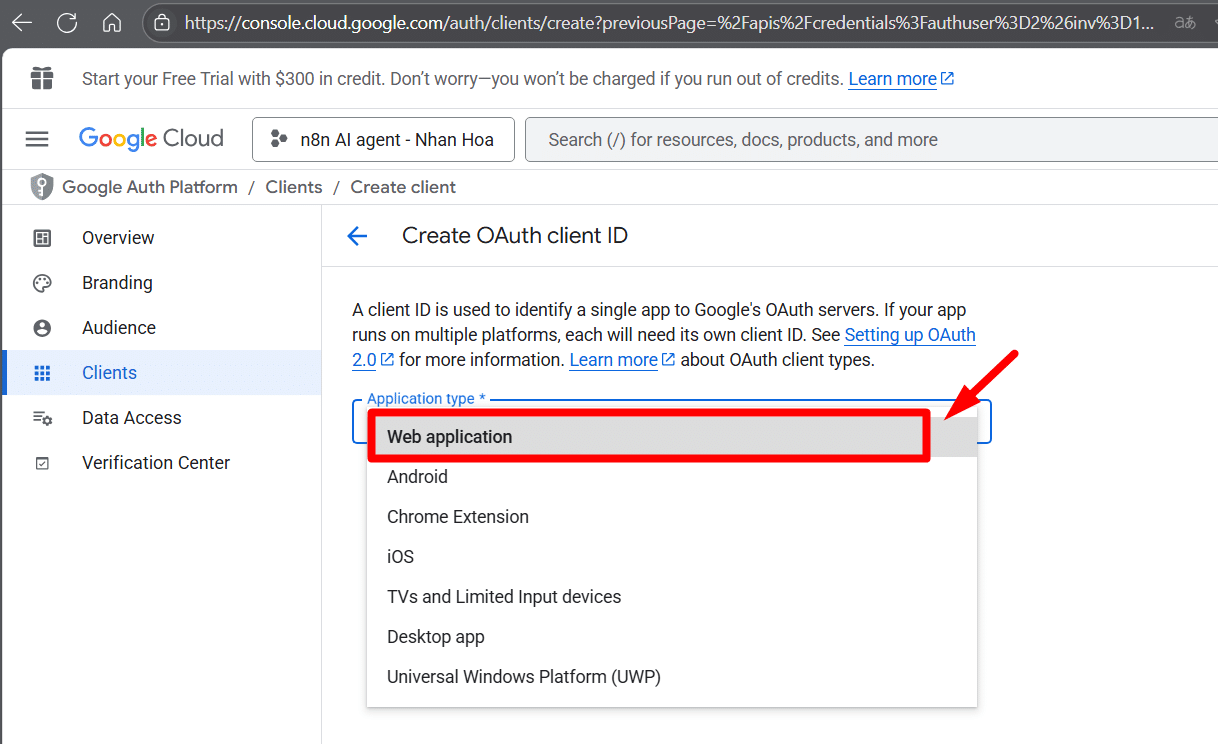The width and height of the screenshot is (1218, 744).
Task: Go to Google Cloud home via logo
Action: point(151,139)
